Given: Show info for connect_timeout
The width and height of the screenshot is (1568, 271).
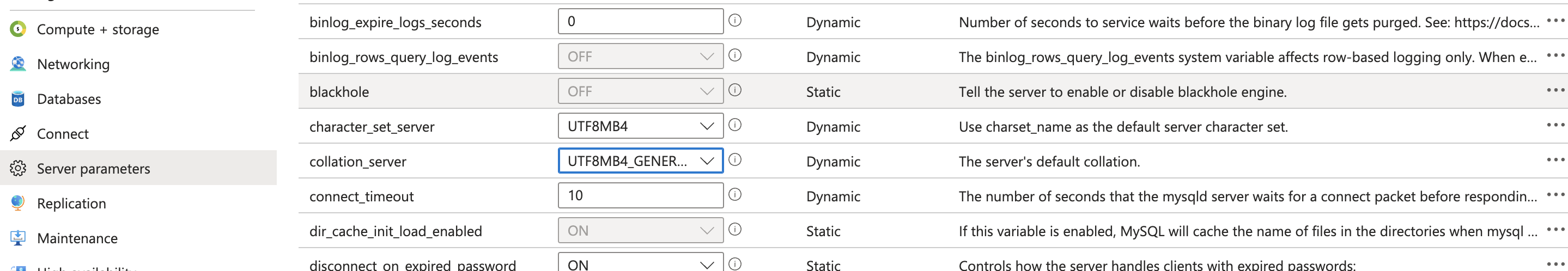Looking at the screenshot, I should (735, 194).
